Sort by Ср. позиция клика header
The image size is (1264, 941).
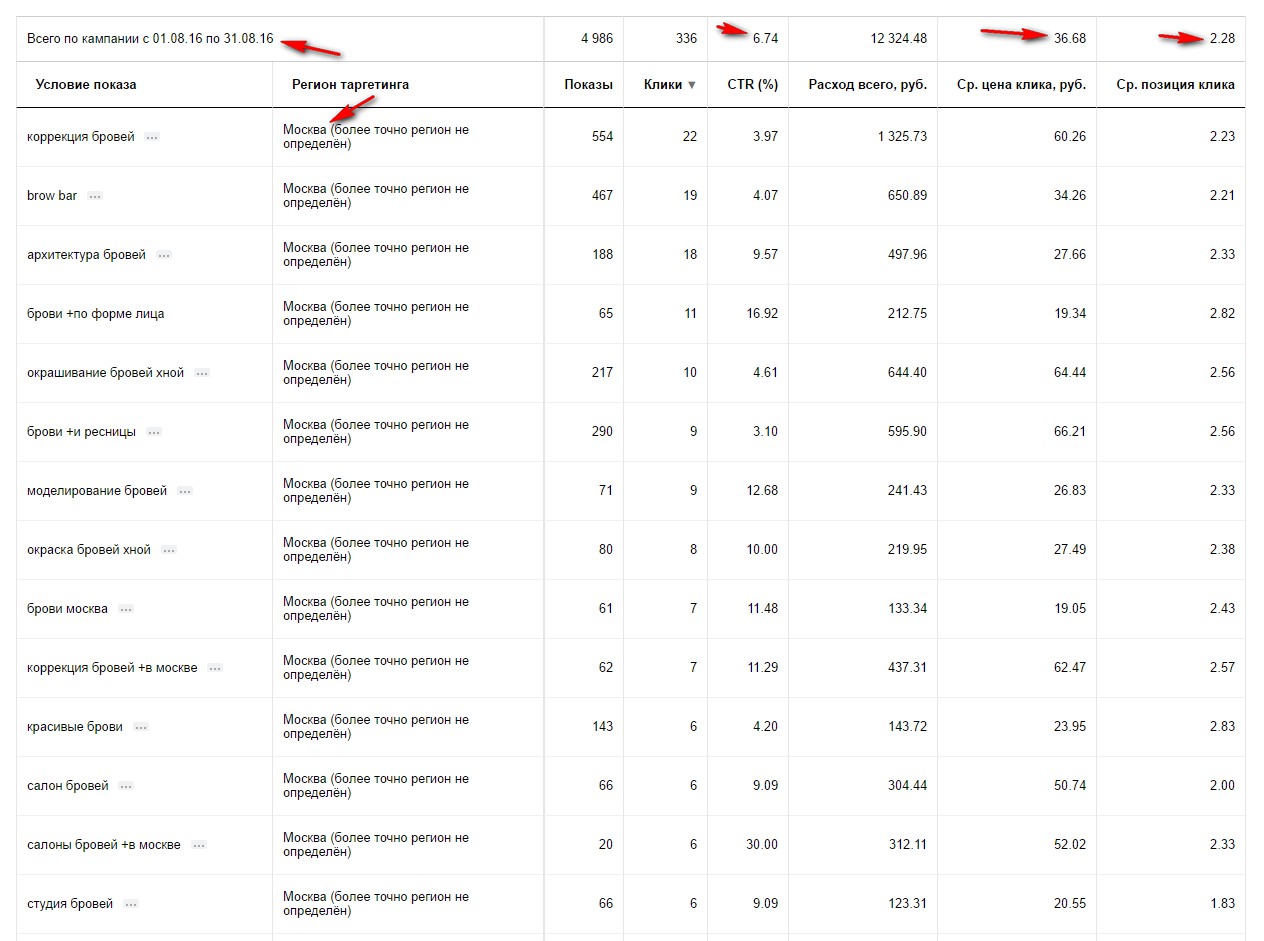pyautogui.click(x=1175, y=85)
